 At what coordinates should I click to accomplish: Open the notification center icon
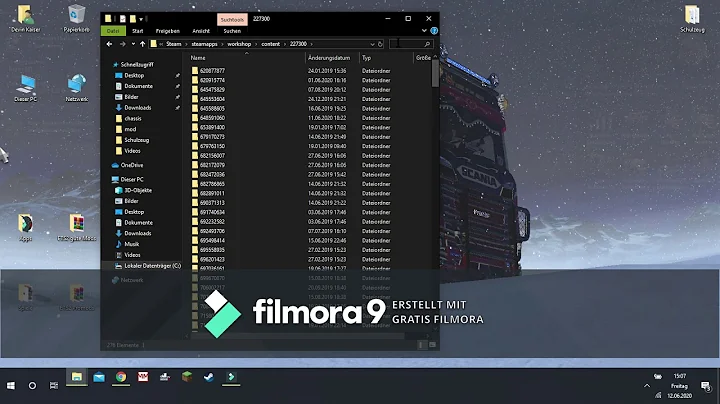coord(706,386)
